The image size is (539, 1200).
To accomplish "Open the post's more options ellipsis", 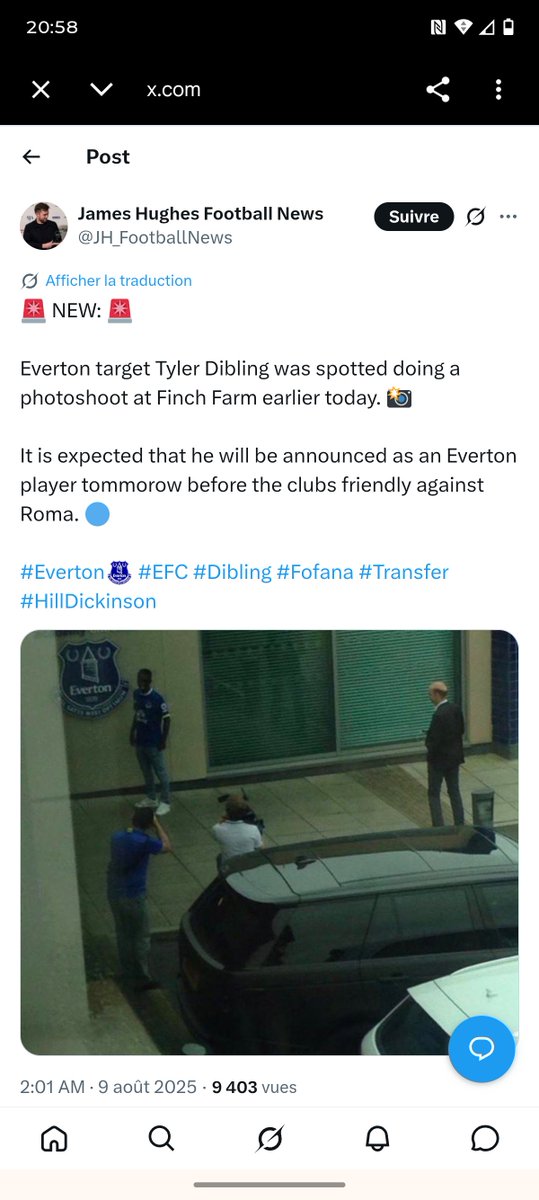I will coord(508,217).
